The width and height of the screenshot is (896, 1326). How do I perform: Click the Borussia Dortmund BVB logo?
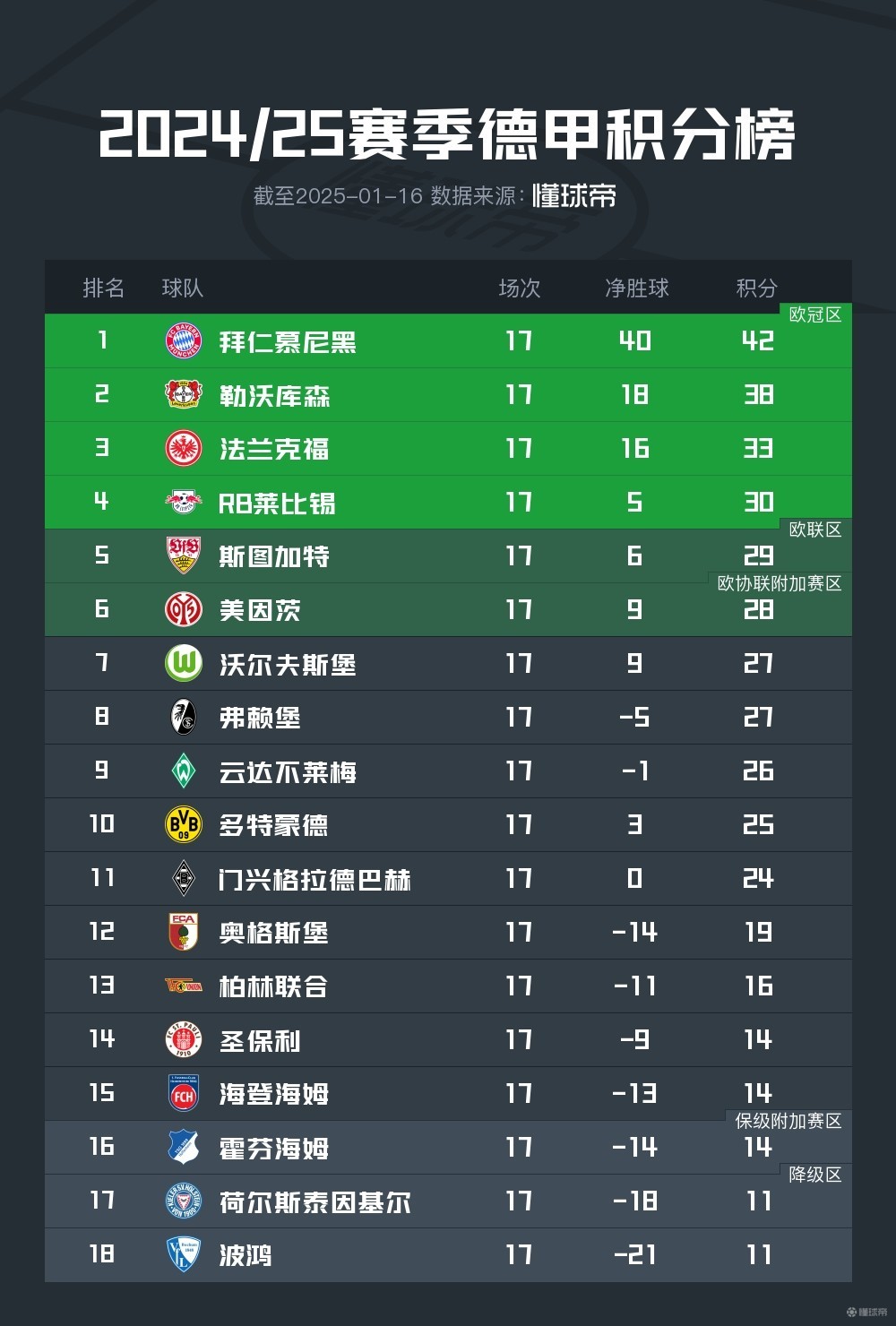pos(184,824)
